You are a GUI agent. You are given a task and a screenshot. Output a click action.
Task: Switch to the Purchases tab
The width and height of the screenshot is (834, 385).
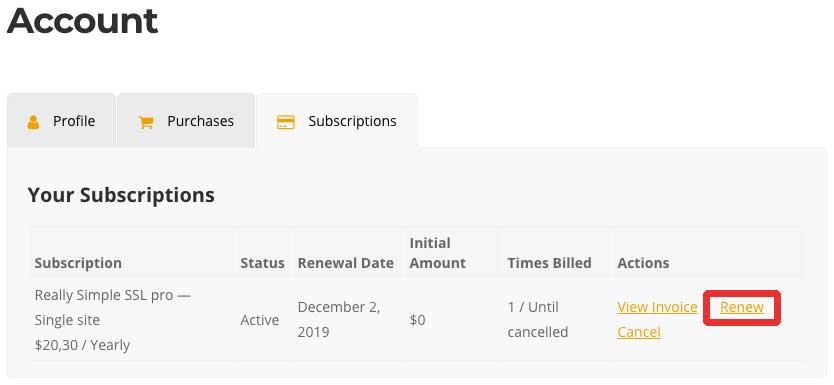tap(186, 121)
